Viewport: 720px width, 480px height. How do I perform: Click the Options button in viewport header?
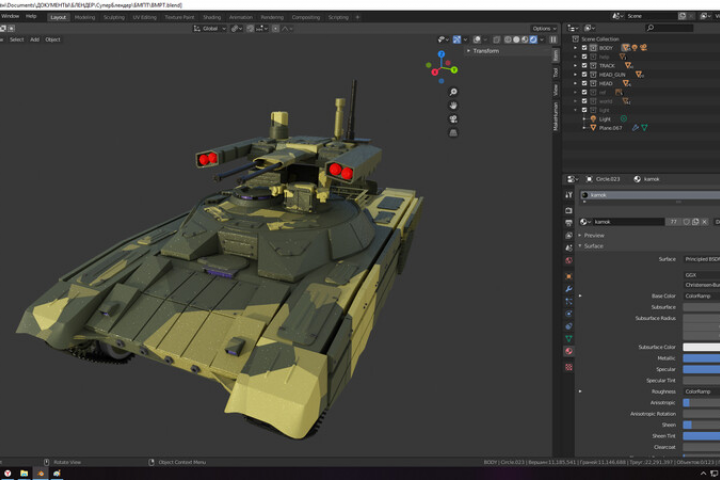click(x=541, y=28)
